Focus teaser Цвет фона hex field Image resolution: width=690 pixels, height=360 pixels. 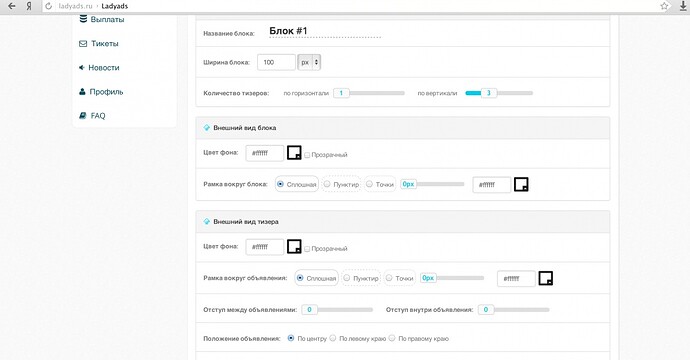264,247
